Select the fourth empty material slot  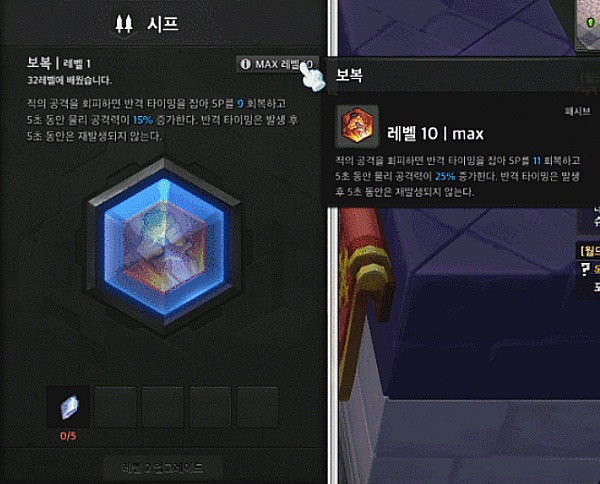(x=210, y=407)
